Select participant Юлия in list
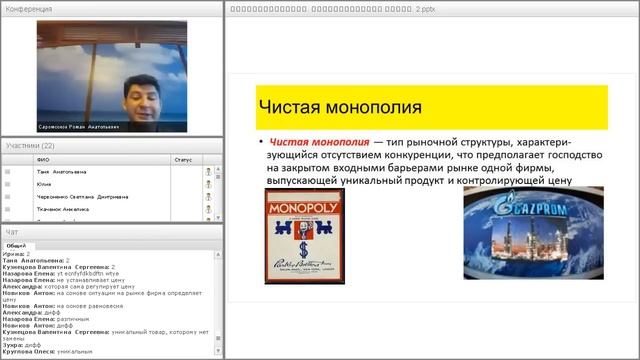 click(44, 184)
